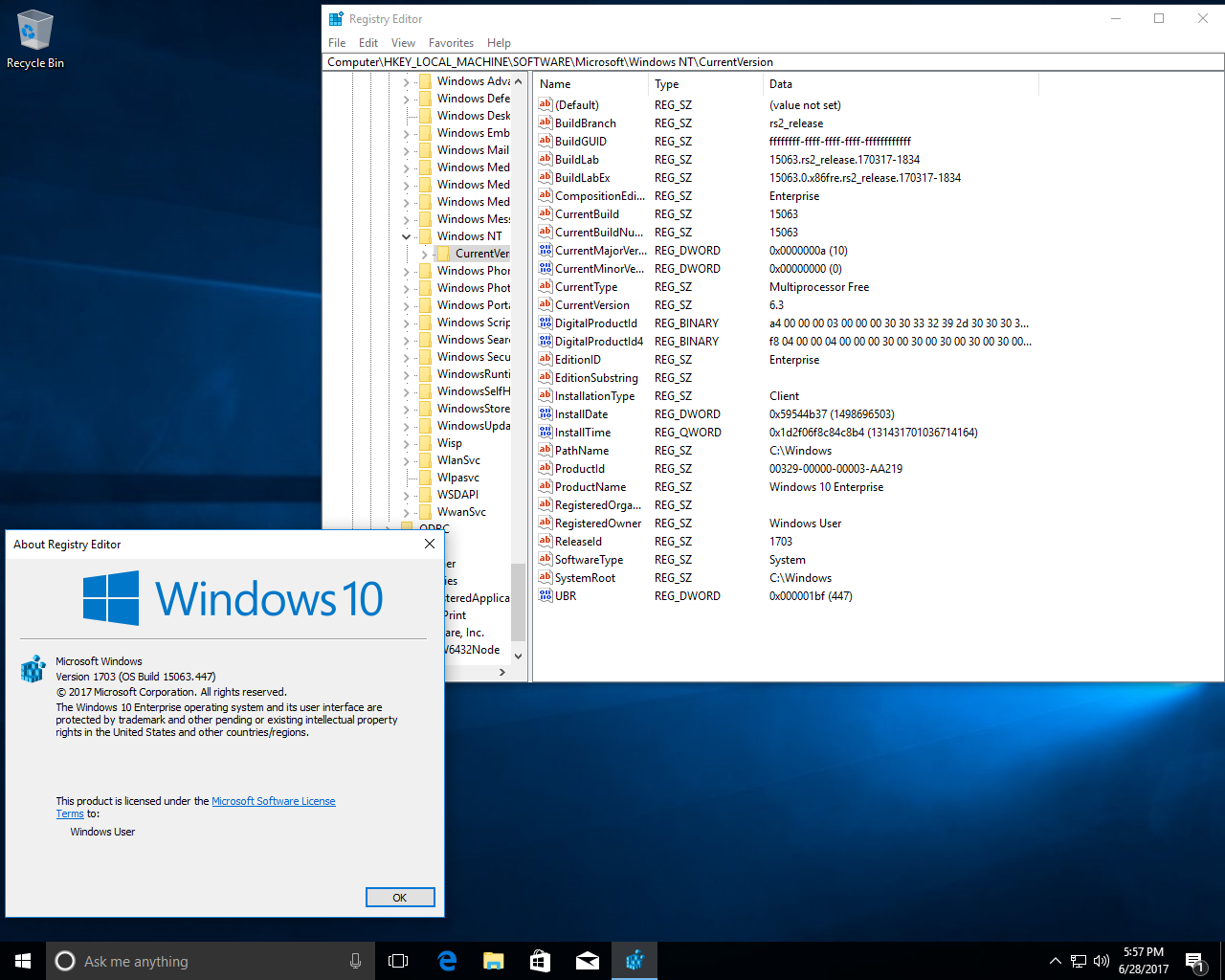Click the UBR DWORD value icon
1225x980 pixels.
pyautogui.click(x=546, y=595)
